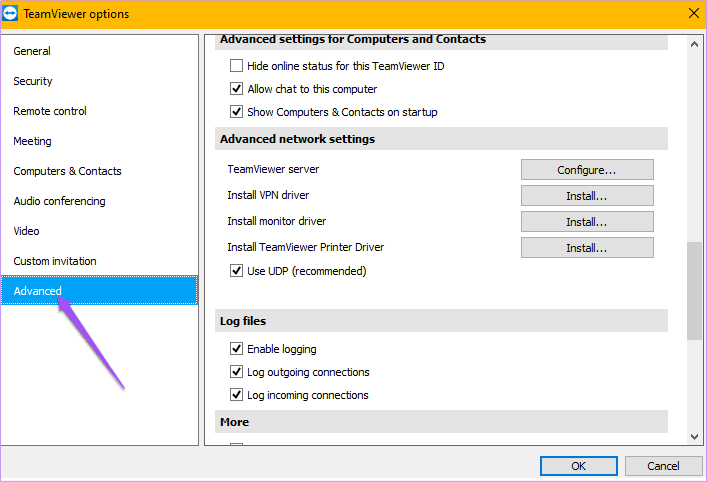The image size is (707, 482).
Task: Click Configure button for TeamViewer server
Action: point(587,170)
